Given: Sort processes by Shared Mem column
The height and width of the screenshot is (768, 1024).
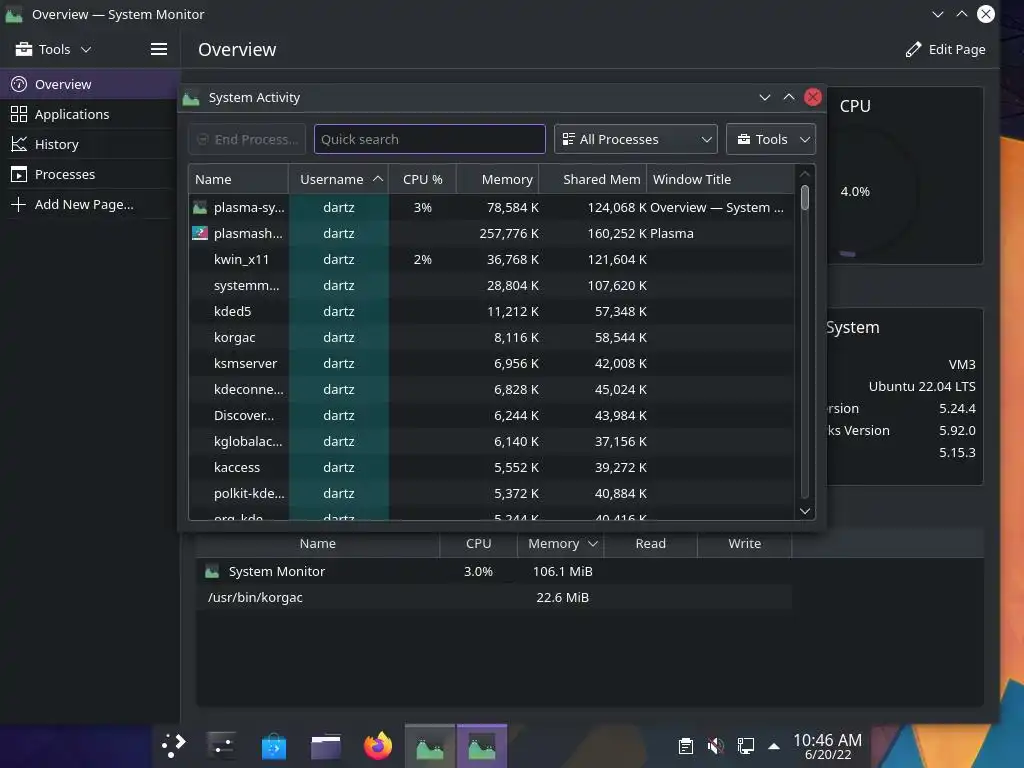Looking at the screenshot, I should point(592,179).
